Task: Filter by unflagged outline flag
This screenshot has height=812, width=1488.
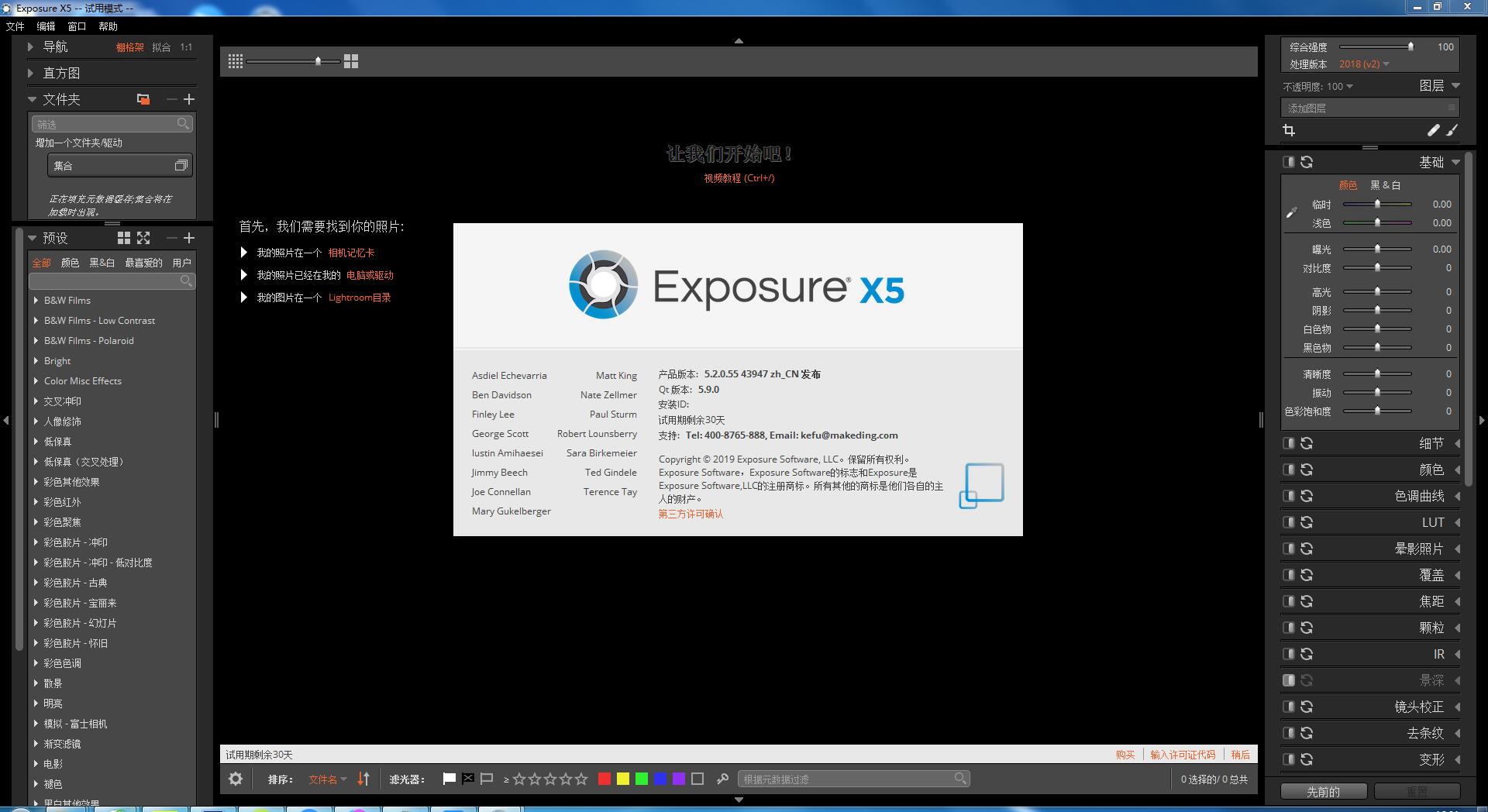Action: [486, 779]
